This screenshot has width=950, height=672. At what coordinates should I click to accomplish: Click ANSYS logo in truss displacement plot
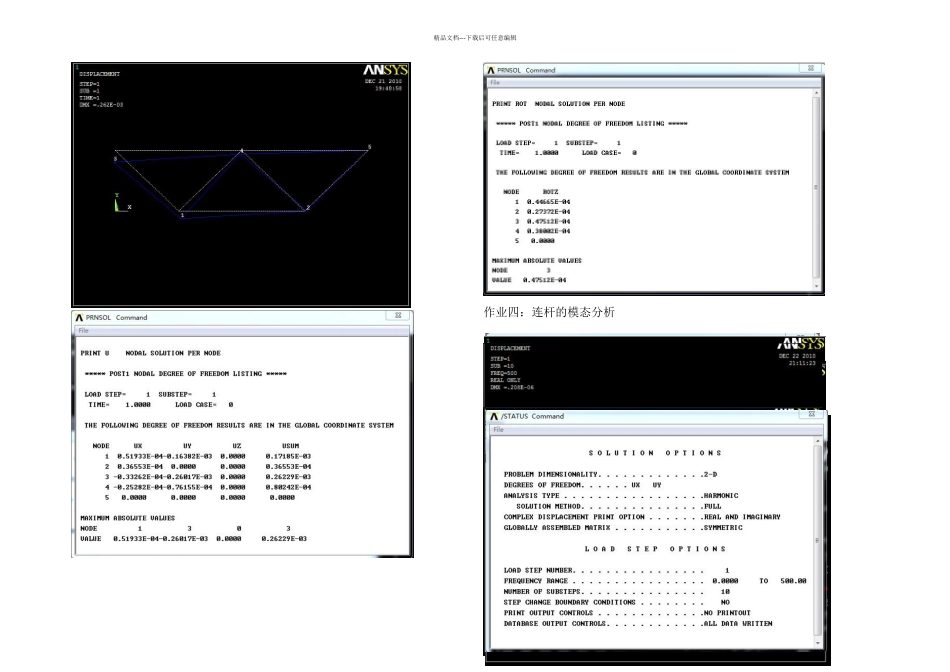pos(385,70)
